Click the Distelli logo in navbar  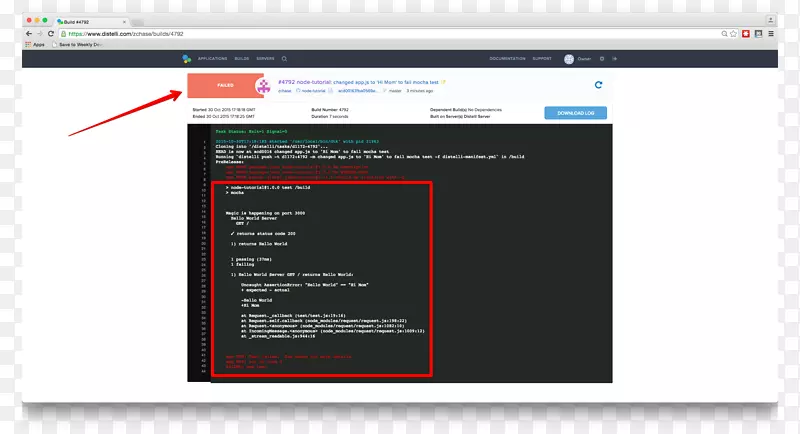tap(187, 59)
